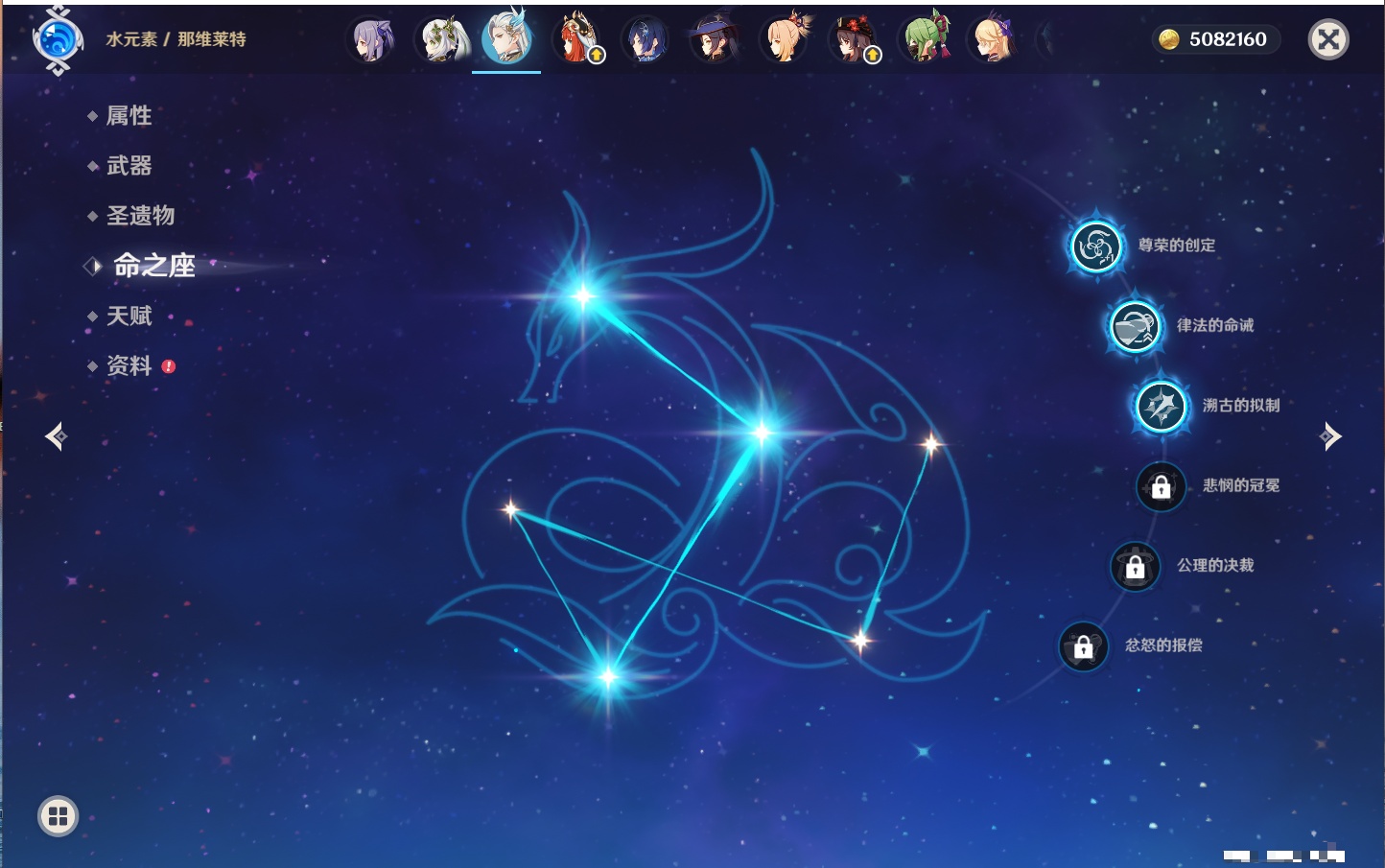Click the bright star at the dragon's head
Viewport: 1385px width, 868px height.
point(582,295)
